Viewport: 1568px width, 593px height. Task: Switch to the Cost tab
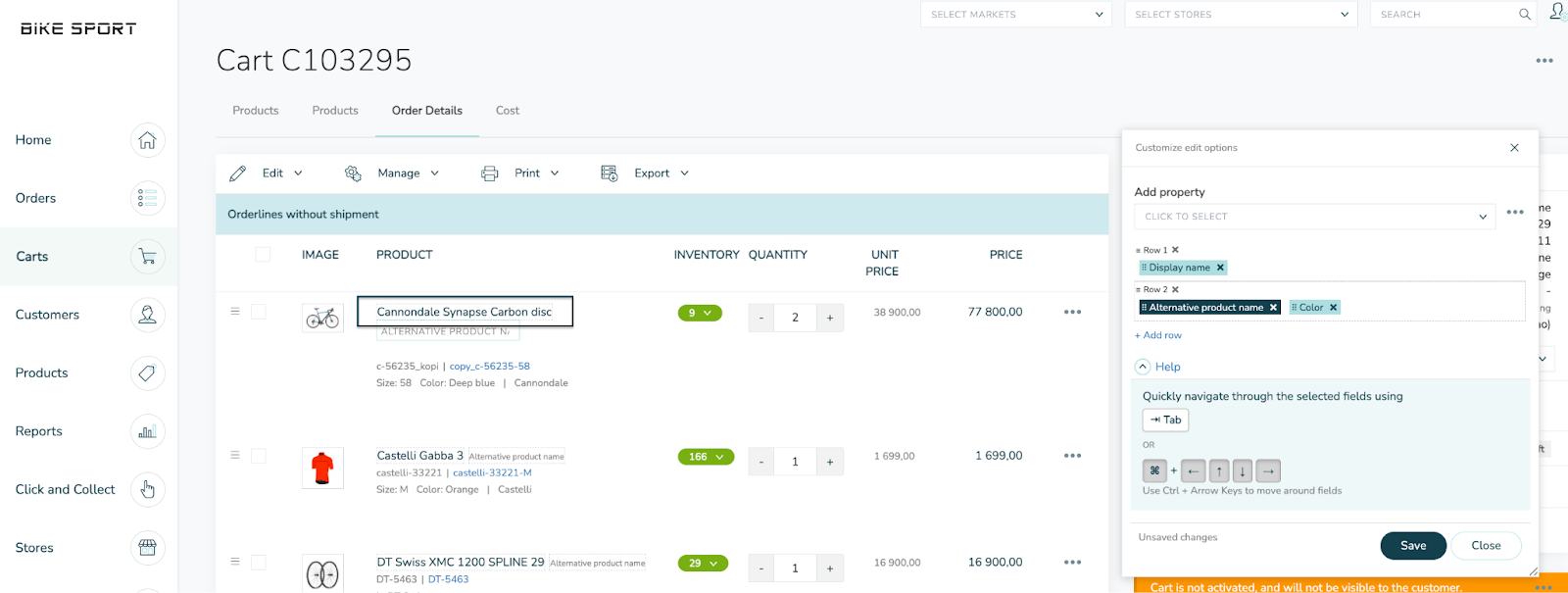coord(508,111)
